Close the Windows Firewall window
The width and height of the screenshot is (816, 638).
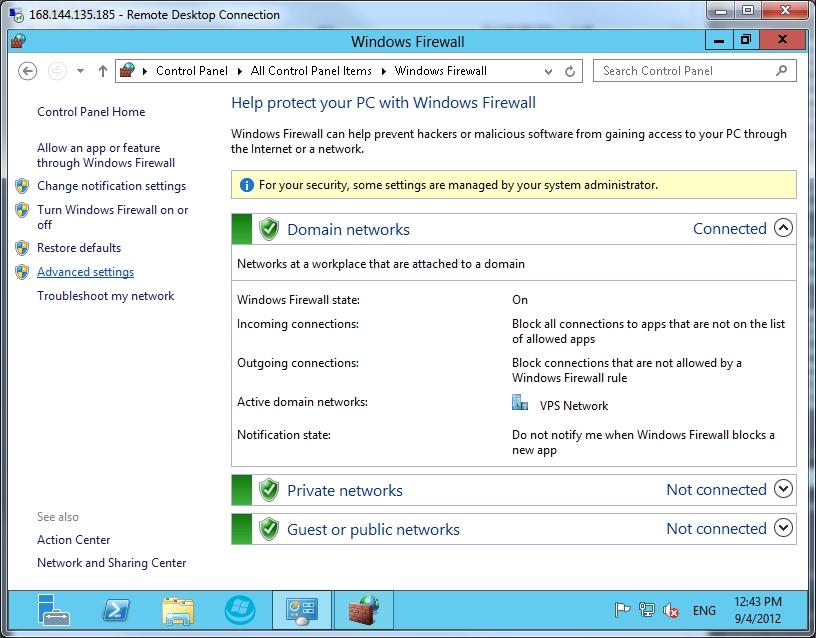point(782,40)
